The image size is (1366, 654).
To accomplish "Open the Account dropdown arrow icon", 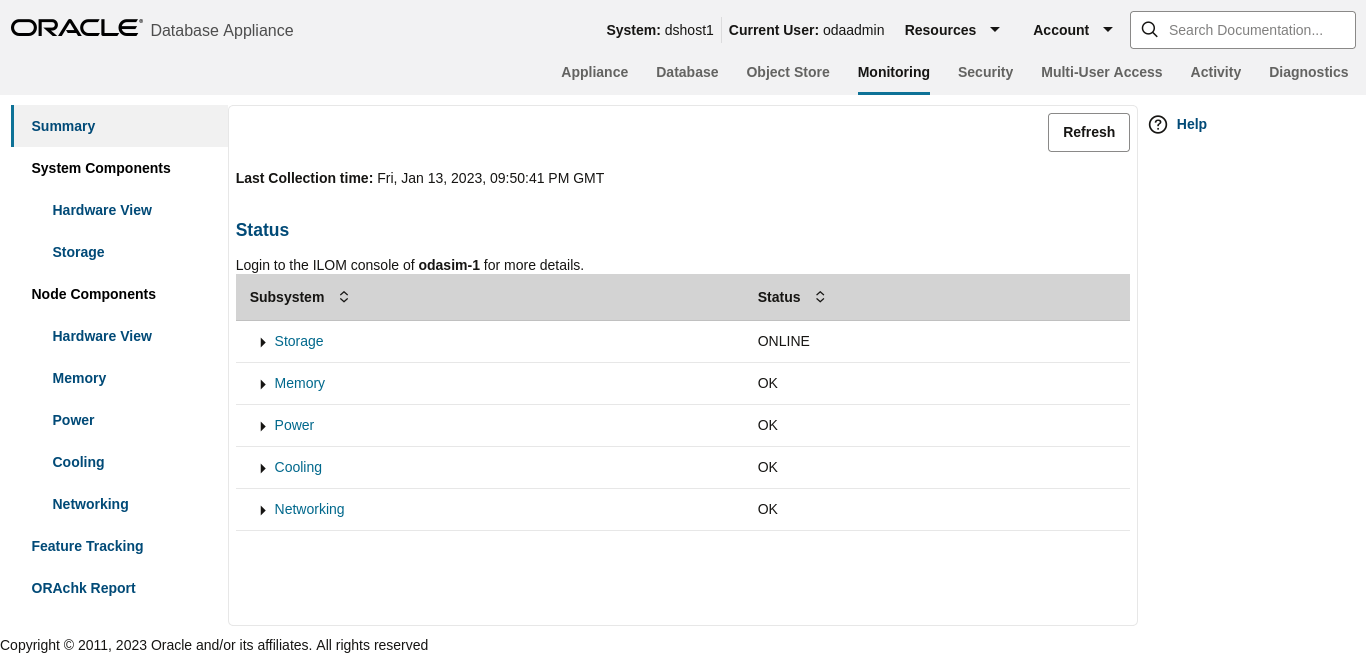I will coord(1108,30).
